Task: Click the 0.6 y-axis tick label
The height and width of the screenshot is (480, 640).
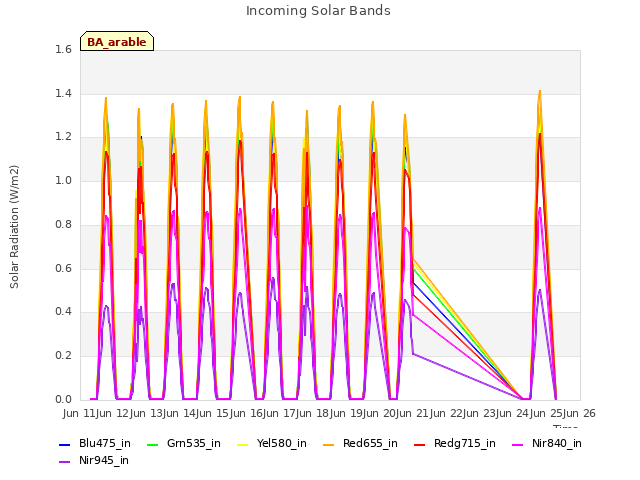Action: coord(63,268)
